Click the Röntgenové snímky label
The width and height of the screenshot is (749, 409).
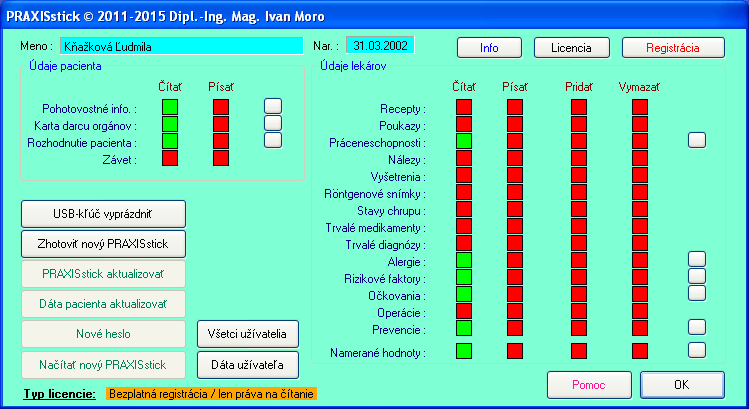tap(374, 194)
